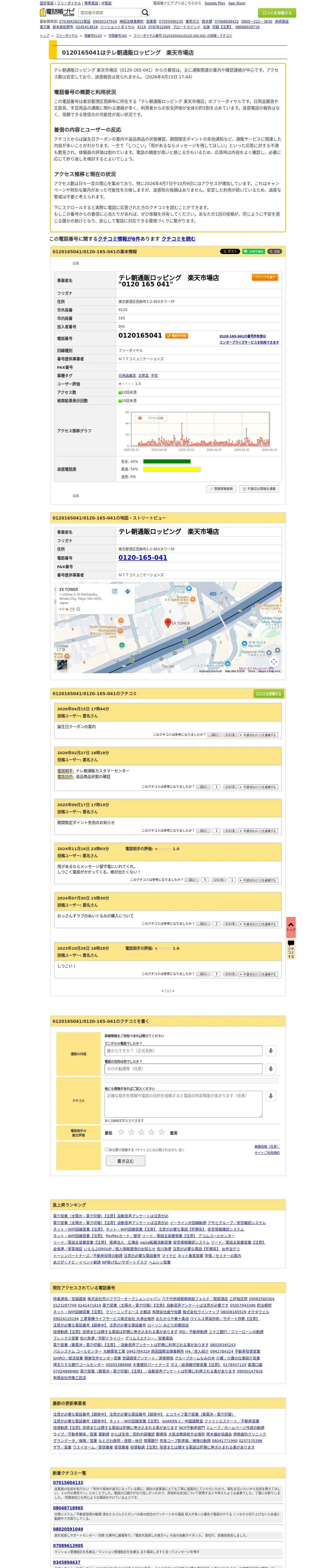Open エンタープライズサービスを利用できます link
The height and width of the screenshot is (1568, 336).
click(249, 342)
